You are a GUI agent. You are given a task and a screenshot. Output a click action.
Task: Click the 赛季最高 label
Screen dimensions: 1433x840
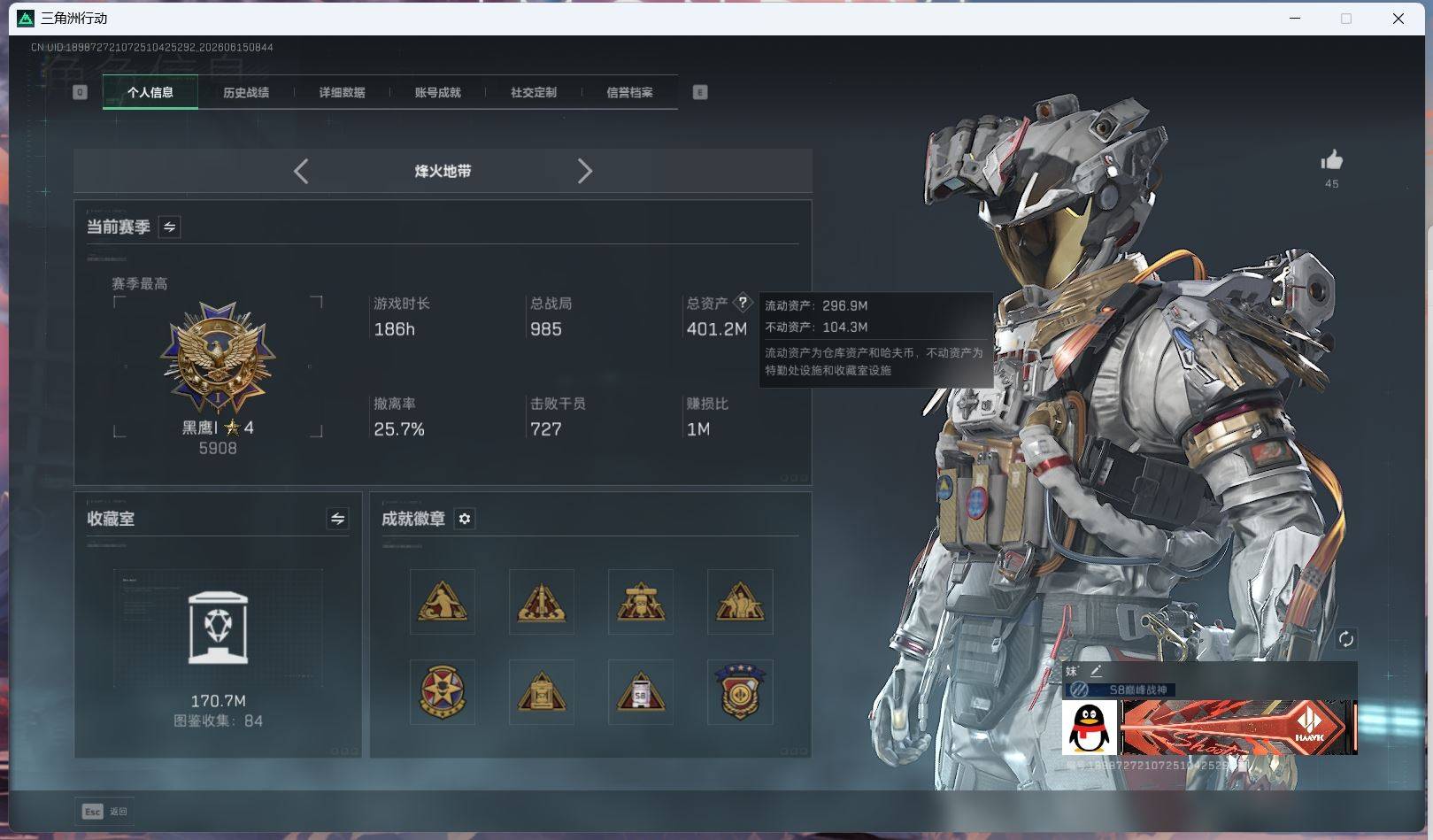coord(140,284)
